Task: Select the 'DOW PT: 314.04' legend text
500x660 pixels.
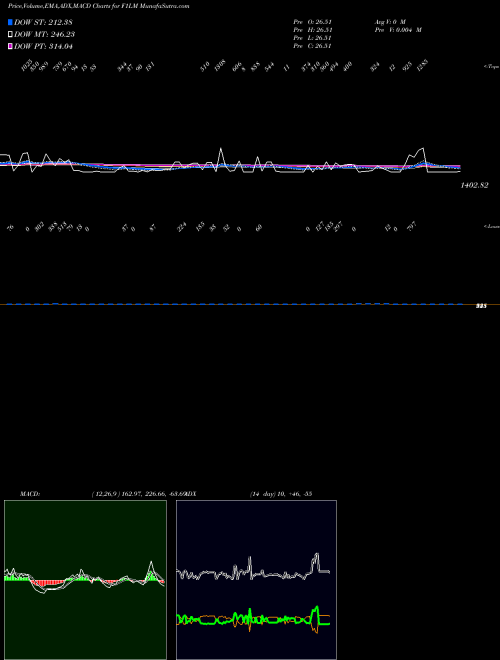Action: pos(43,47)
